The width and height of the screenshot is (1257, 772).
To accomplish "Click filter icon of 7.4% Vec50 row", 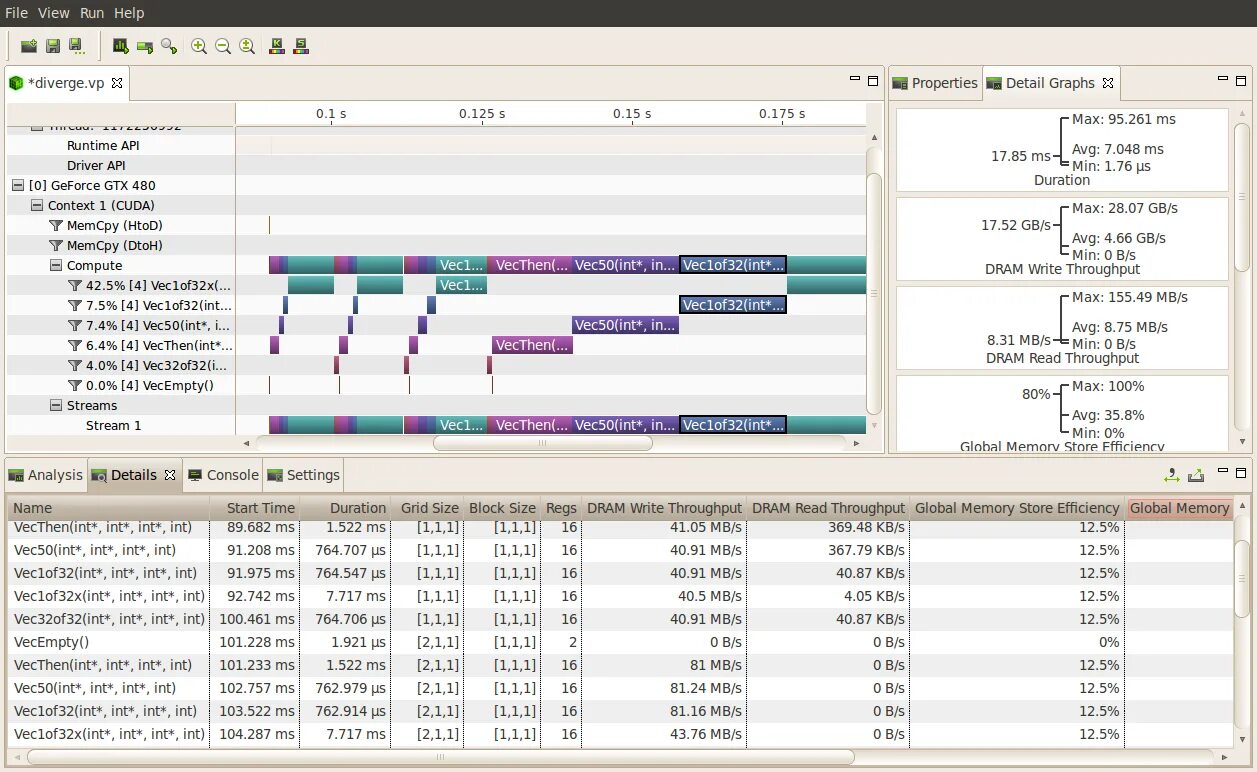I will (x=75, y=325).
